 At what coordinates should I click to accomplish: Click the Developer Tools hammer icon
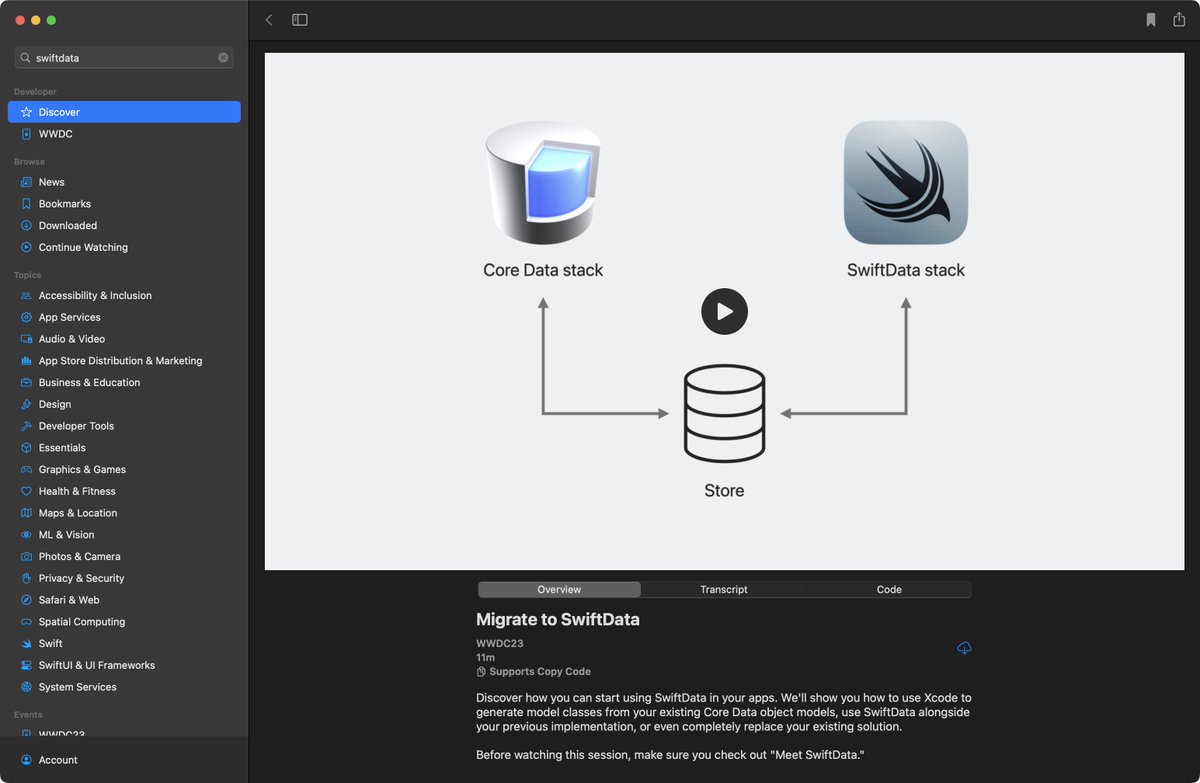(x=27, y=426)
